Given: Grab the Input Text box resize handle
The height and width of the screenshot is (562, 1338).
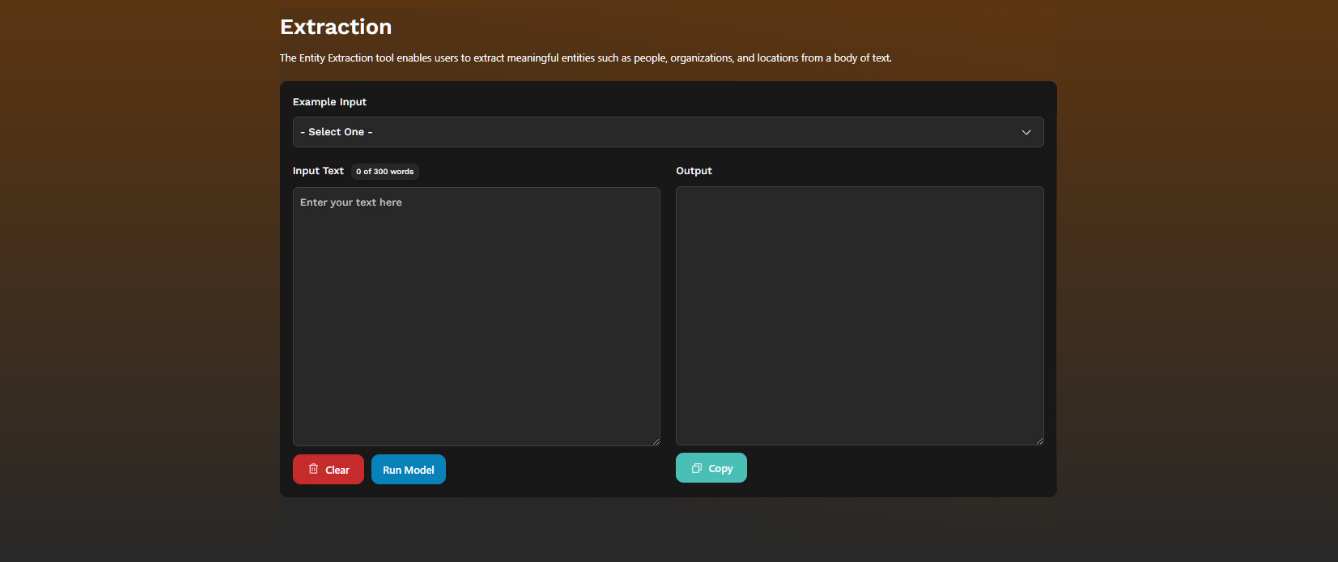Looking at the screenshot, I should pos(655,441).
